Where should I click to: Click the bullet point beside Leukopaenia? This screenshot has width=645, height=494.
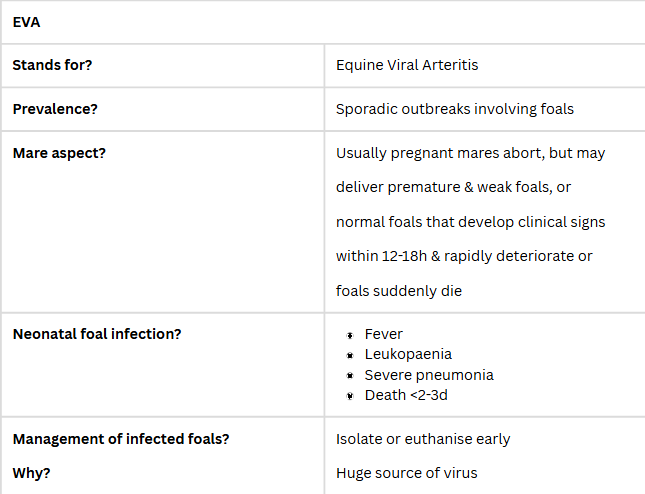click(x=350, y=355)
